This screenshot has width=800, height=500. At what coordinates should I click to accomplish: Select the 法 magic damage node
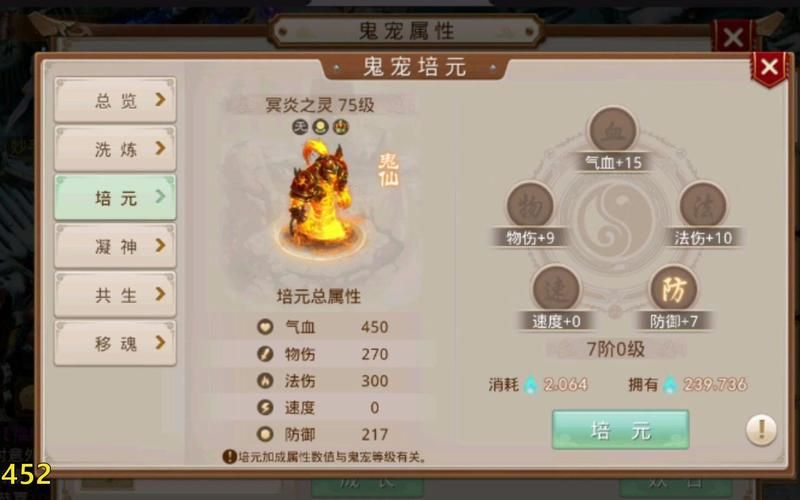pos(703,205)
